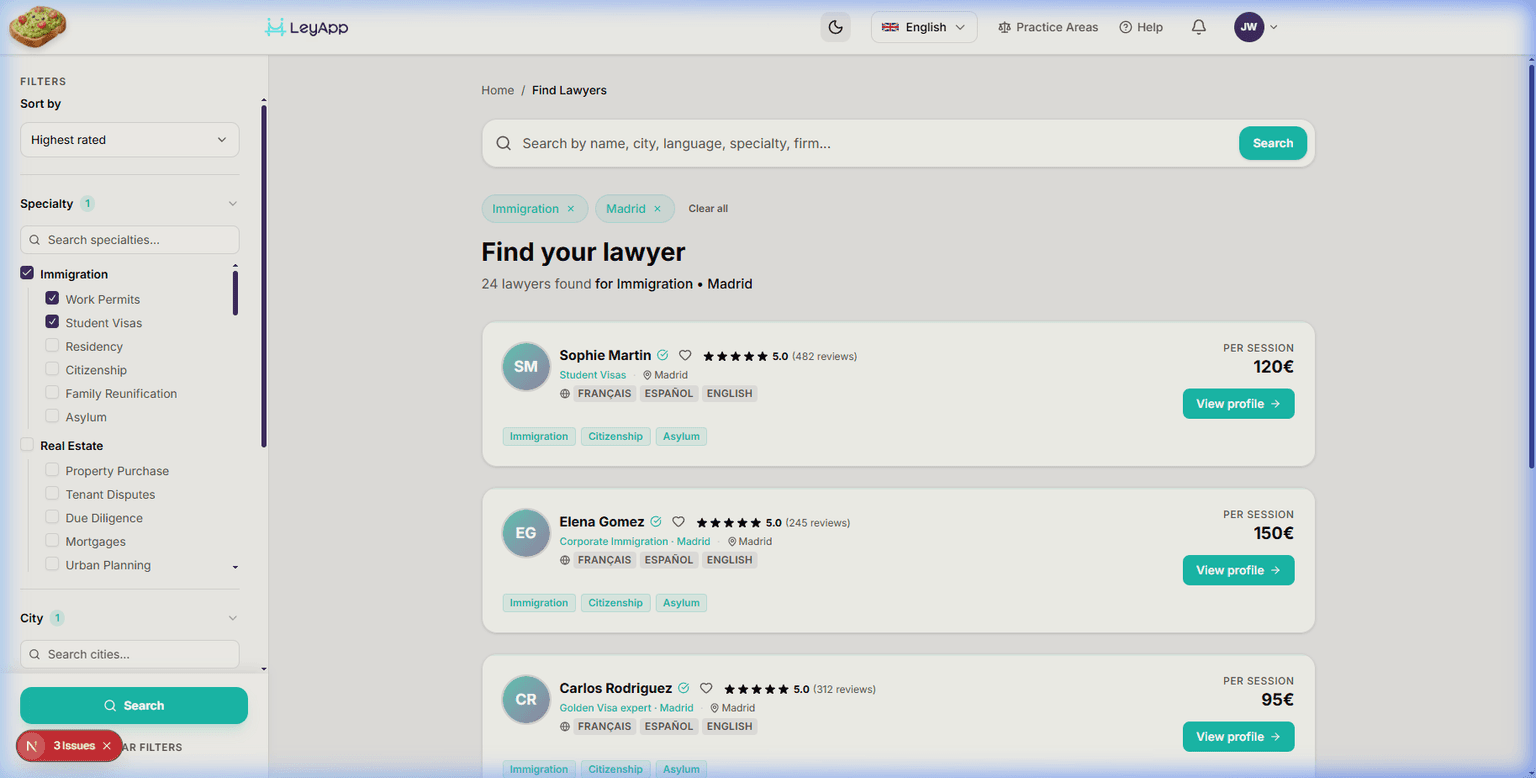The image size is (1536, 778).
Task: Uncheck the Work Permits filter
Action: (52, 299)
